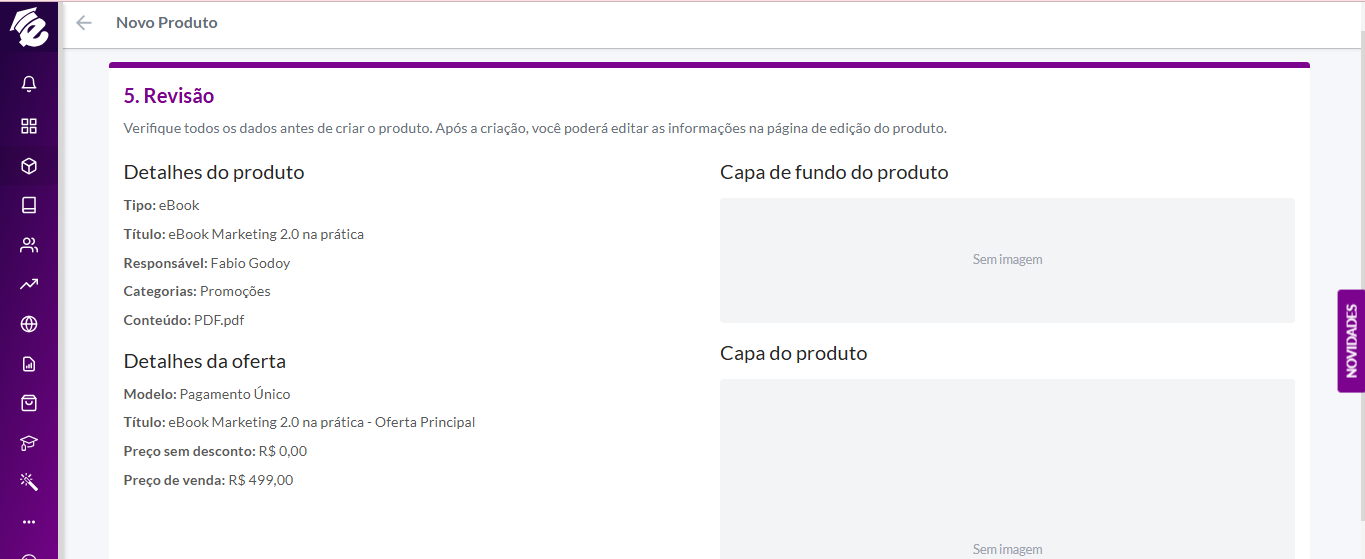Click the graduation cap icon
The width and height of the screenshot is (1365, 559).
[x=29, y=443]
